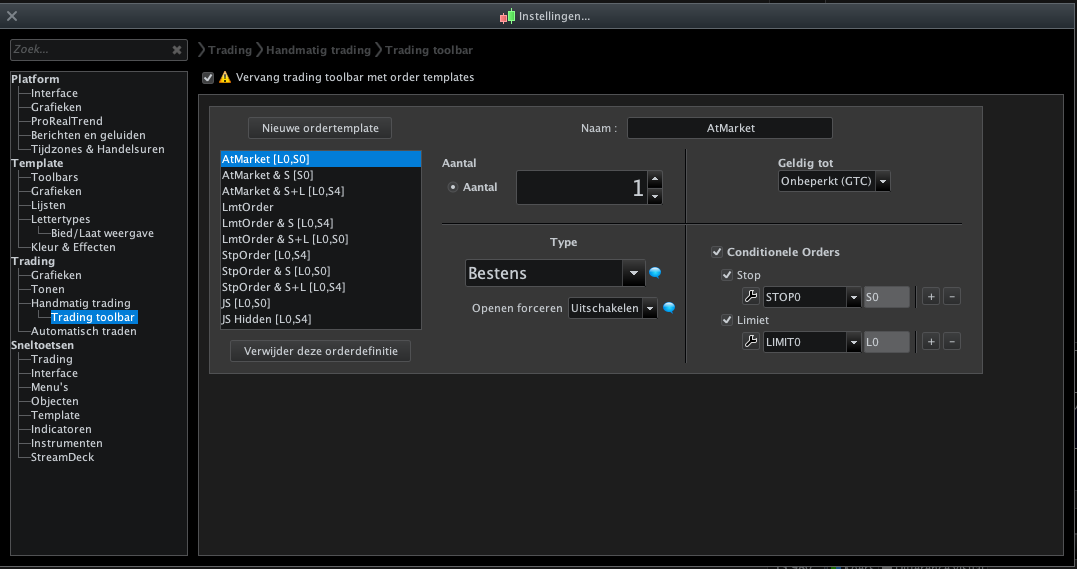Select StpOrder [L0,S4] template
Screen dimensions: 1077x569
pos(321,255)
